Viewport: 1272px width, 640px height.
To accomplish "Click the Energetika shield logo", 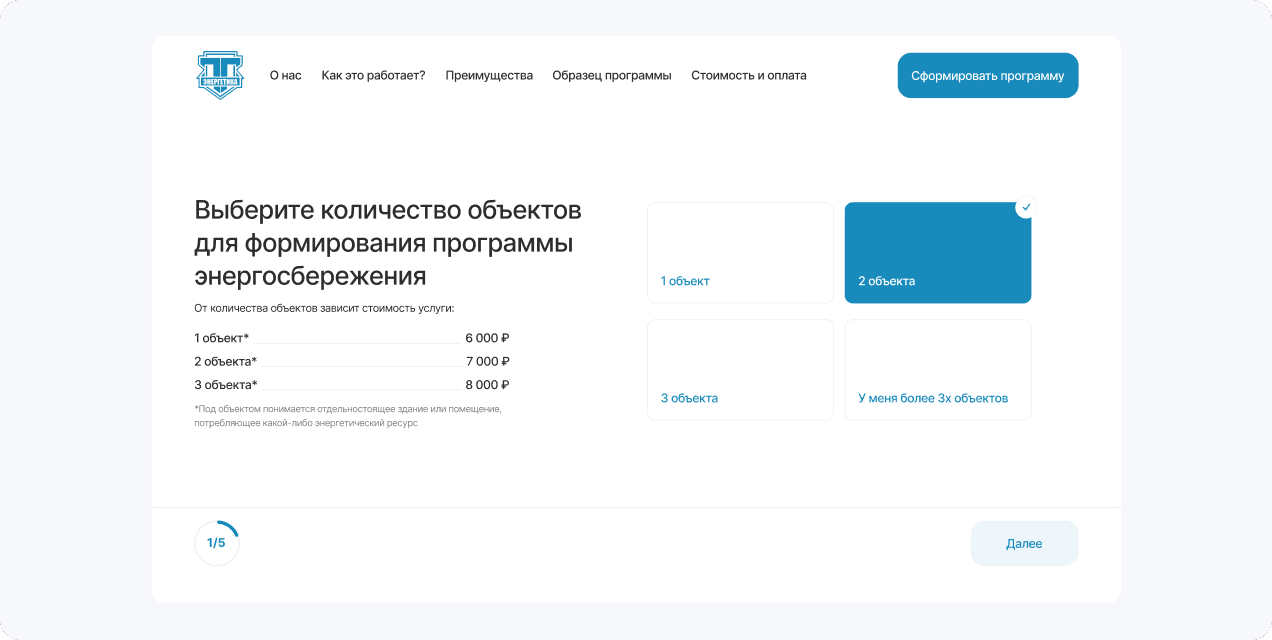I will pyautogui.click(x=220, y=75).
